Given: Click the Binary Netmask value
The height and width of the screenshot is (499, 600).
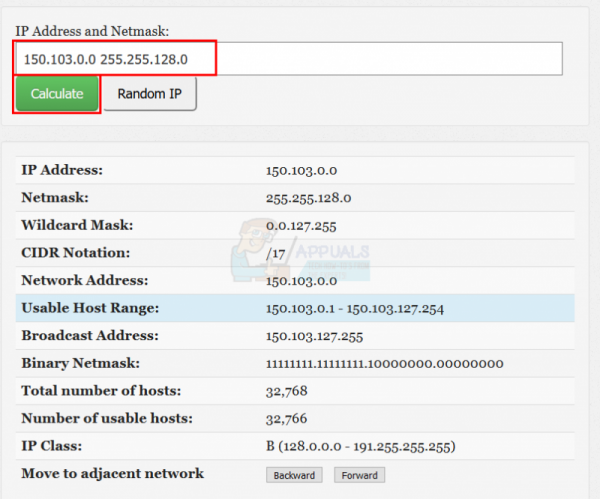Looking at the screenshot, I should [385, 364].
